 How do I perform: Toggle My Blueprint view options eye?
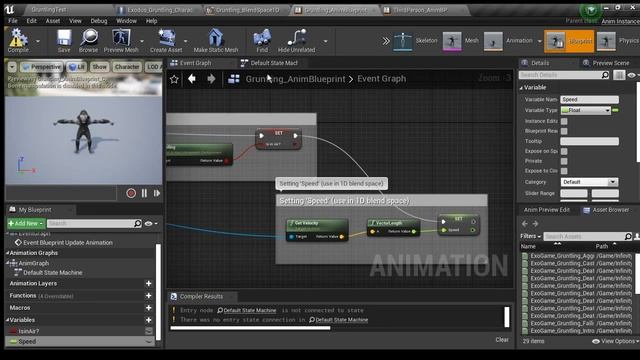(x=150, y=223)
